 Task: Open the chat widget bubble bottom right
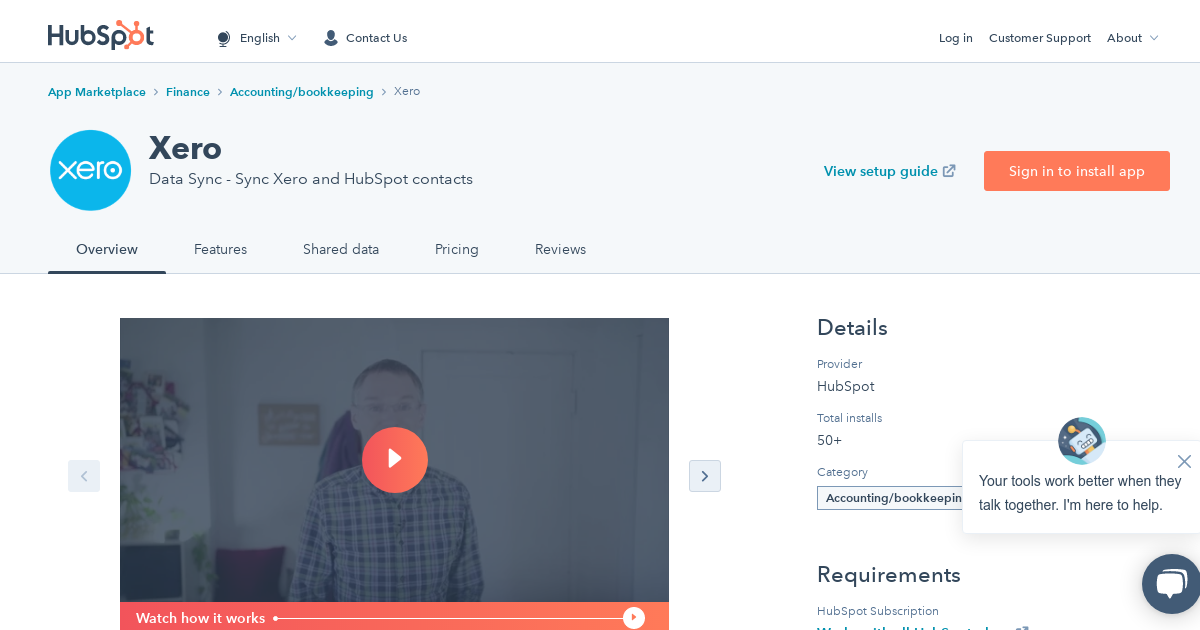[x=1170, y=584]
